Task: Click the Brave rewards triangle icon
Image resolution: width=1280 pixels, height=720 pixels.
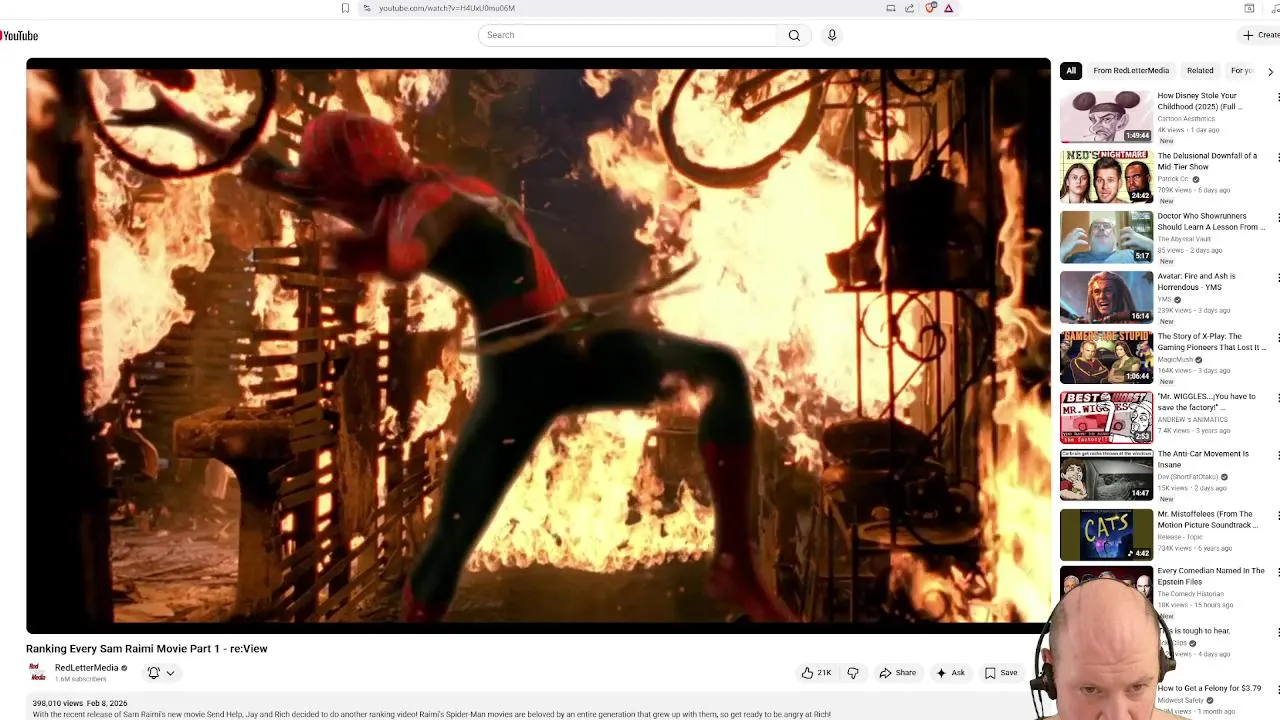Action: 948,8
